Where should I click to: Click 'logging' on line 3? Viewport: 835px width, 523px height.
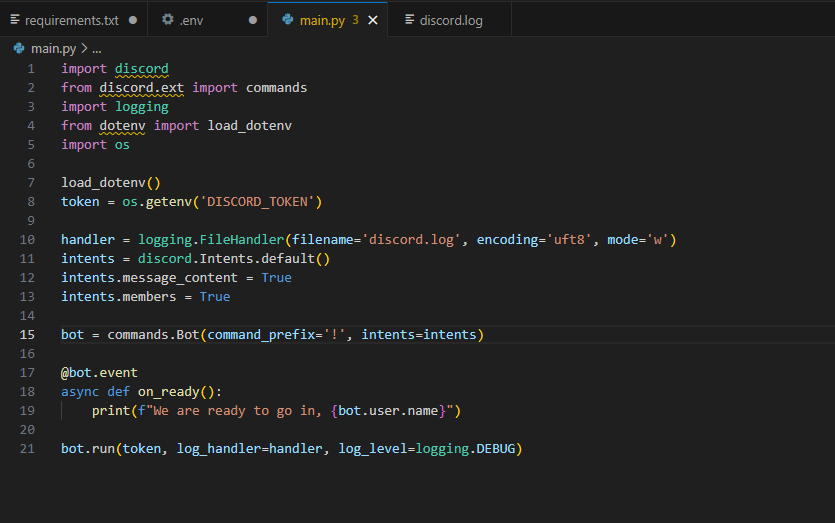[142, 107]
